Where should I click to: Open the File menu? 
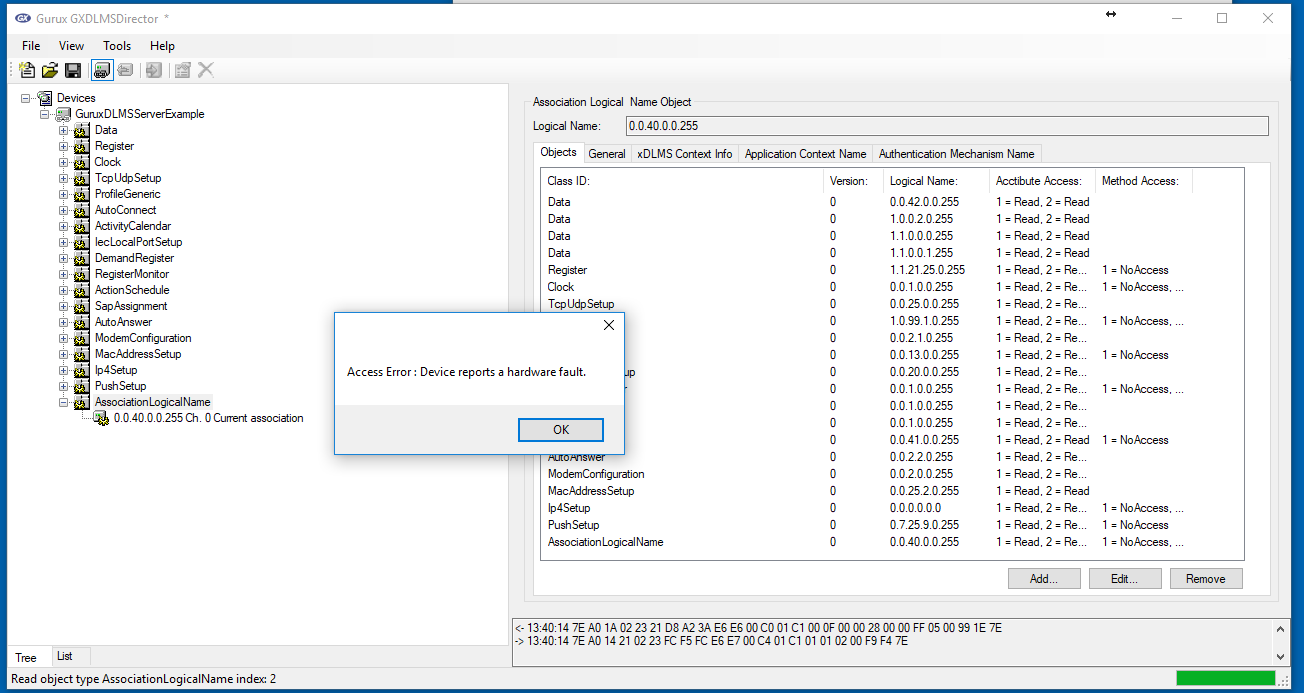(x=31, y=45)
